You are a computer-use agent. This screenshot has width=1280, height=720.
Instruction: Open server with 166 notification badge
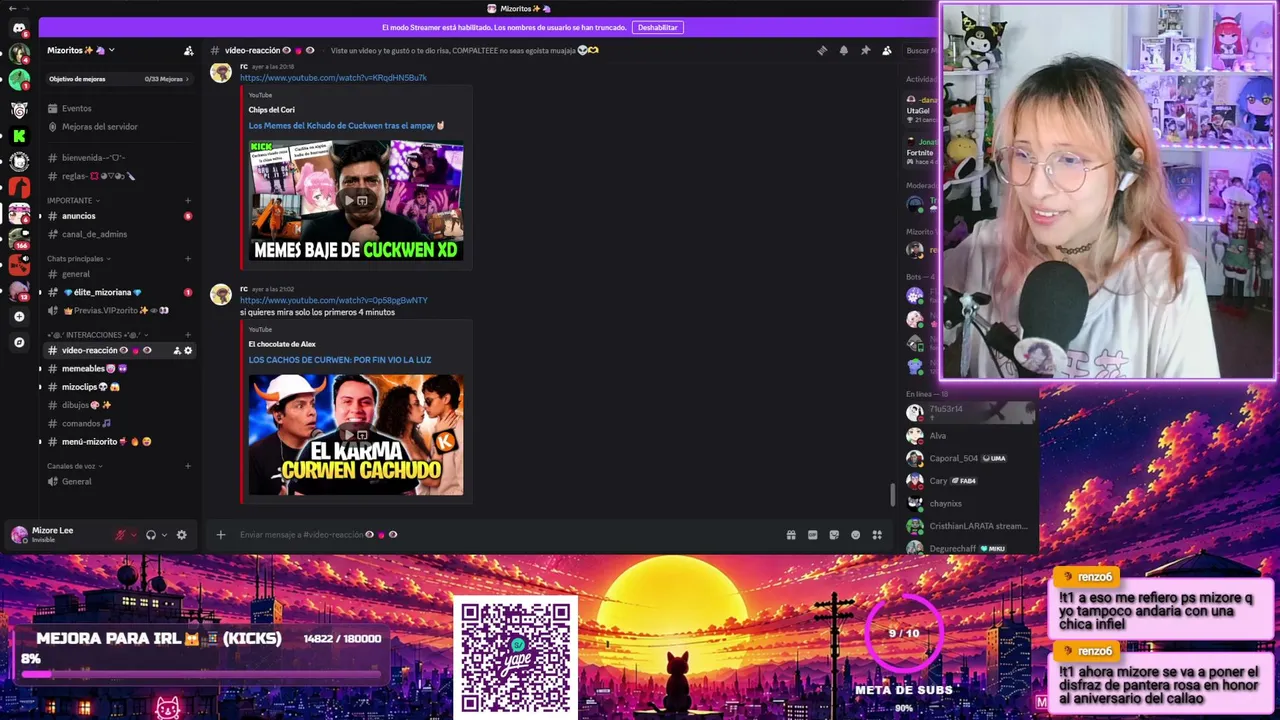pos(19,239)
